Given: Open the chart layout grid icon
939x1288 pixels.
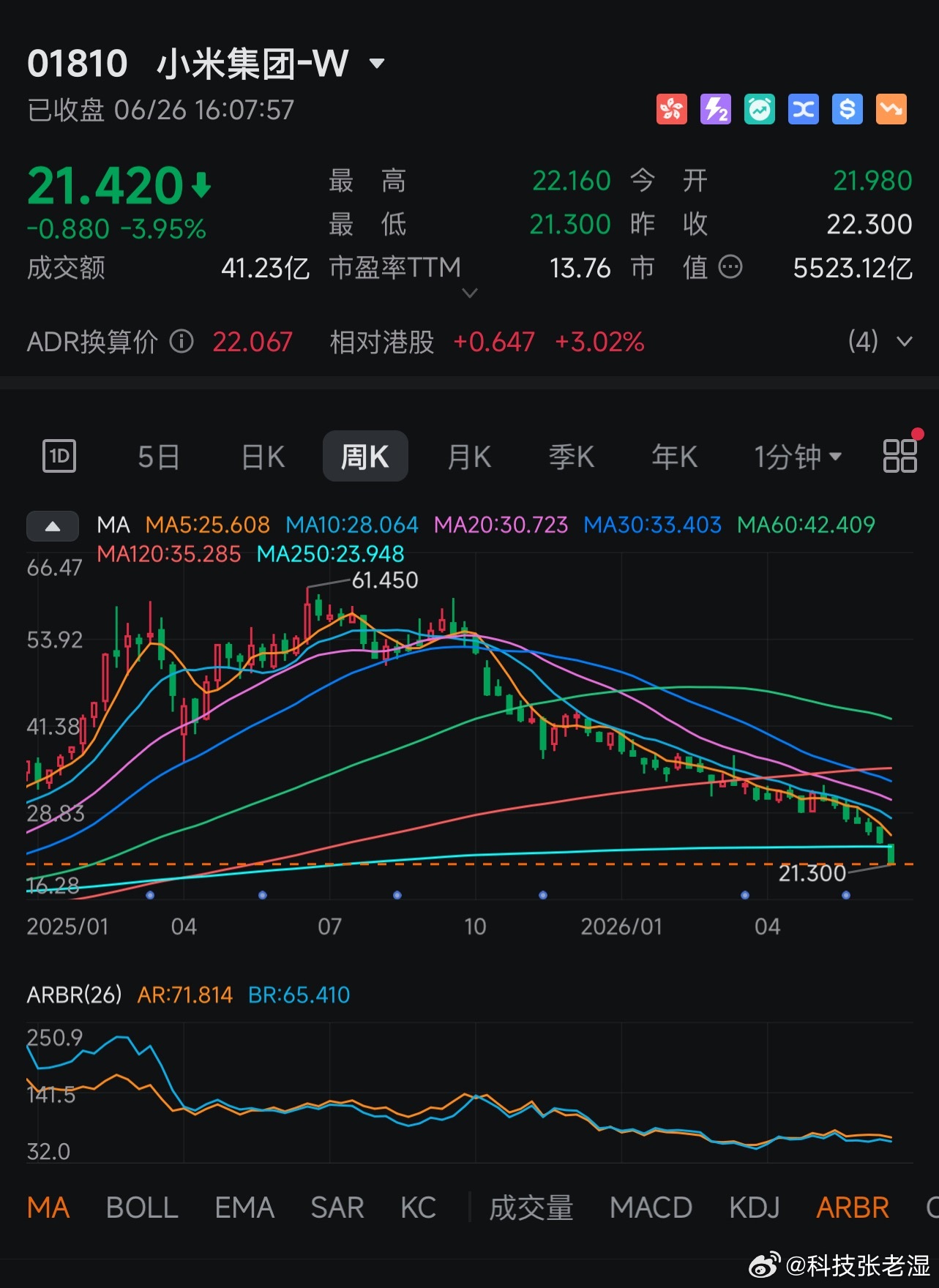Looking at the screenshot, I should pyautogui.click(x=899, y=456).
